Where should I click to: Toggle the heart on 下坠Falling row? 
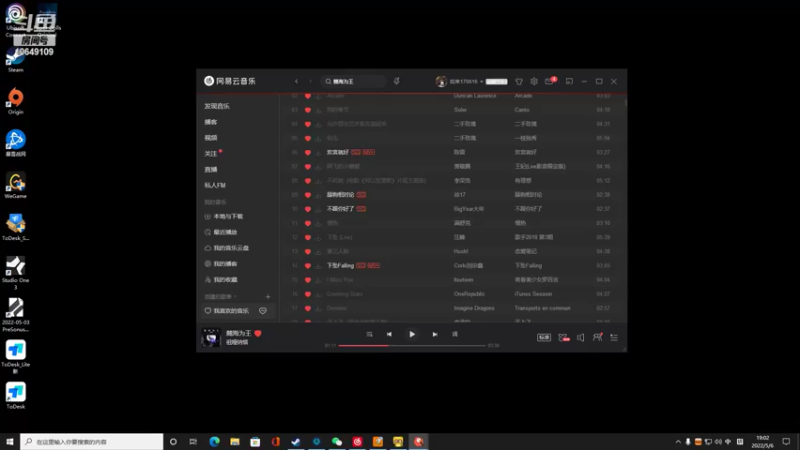click(x=308, y=265)
